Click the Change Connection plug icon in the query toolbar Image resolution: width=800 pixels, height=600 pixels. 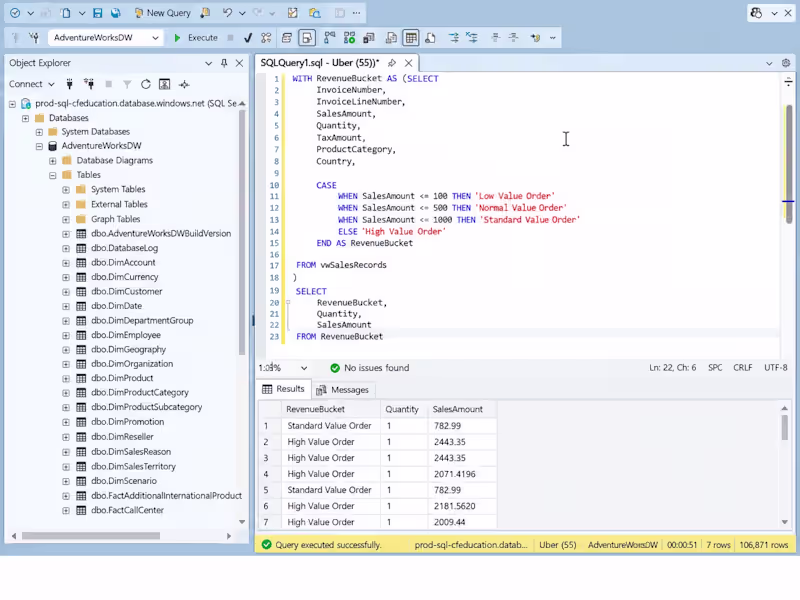[34, 38]
